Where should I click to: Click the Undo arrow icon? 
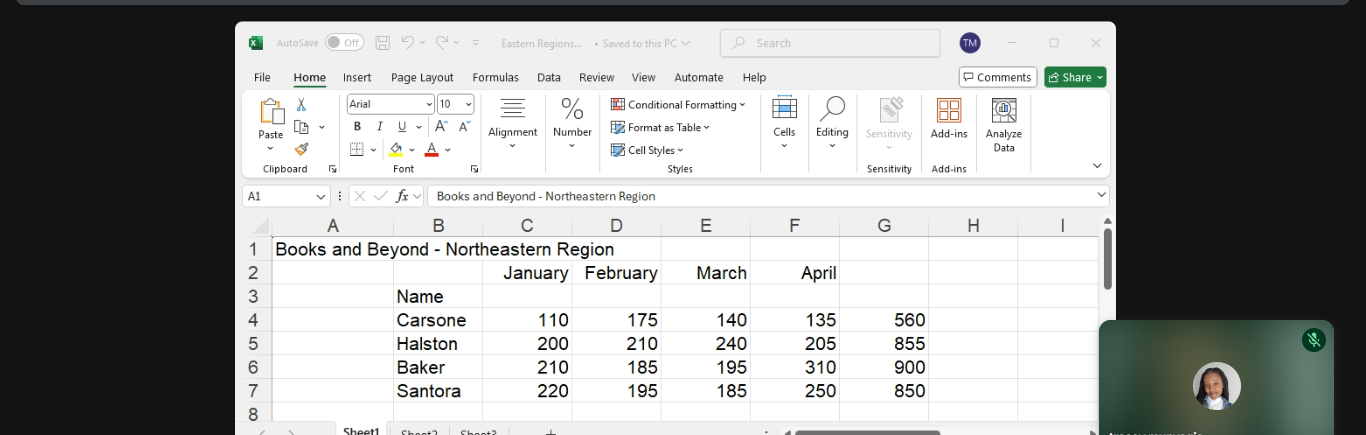pos(407,43)
